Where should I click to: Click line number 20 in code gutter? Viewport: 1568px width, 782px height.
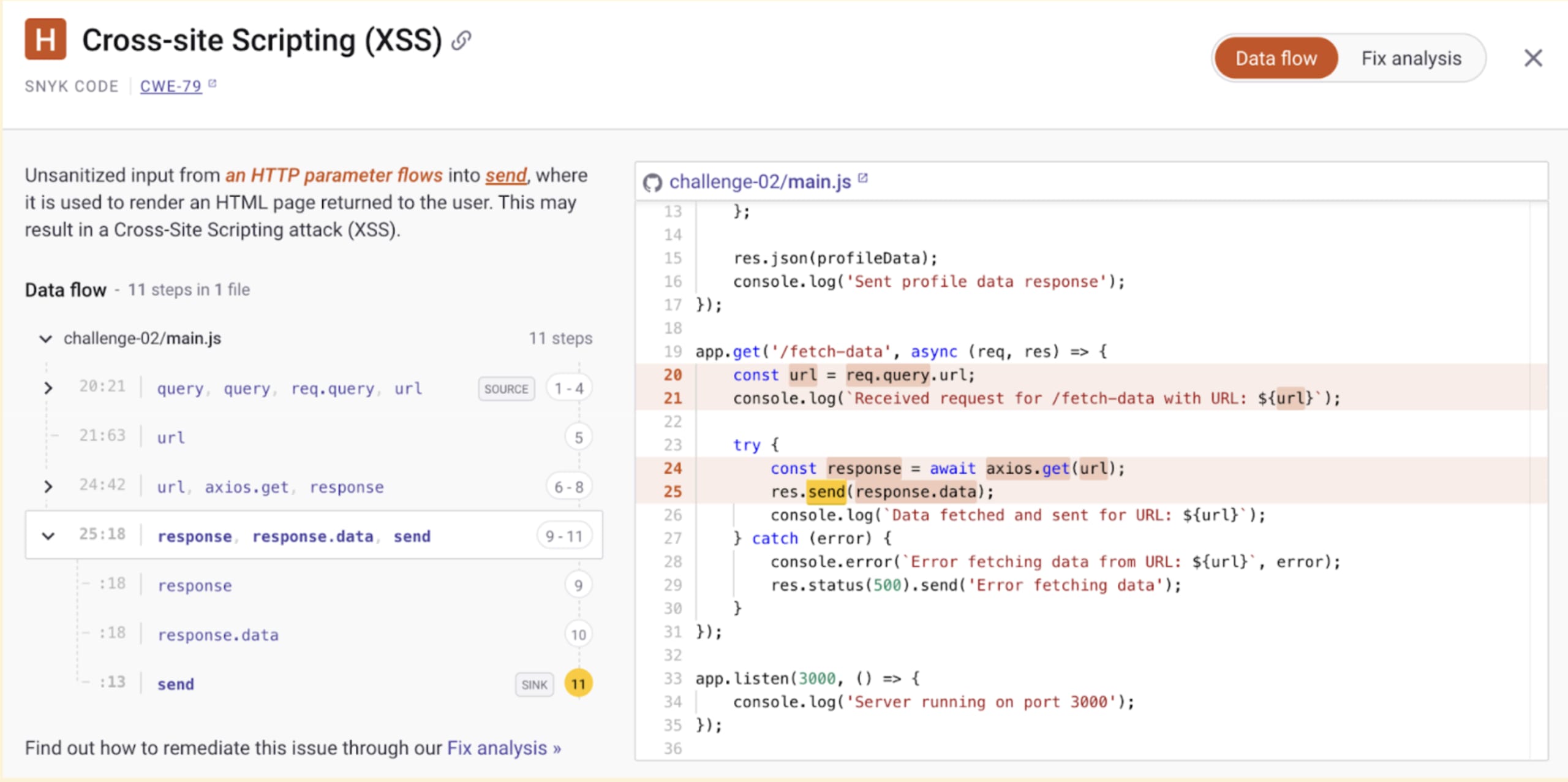coord(673,374)
